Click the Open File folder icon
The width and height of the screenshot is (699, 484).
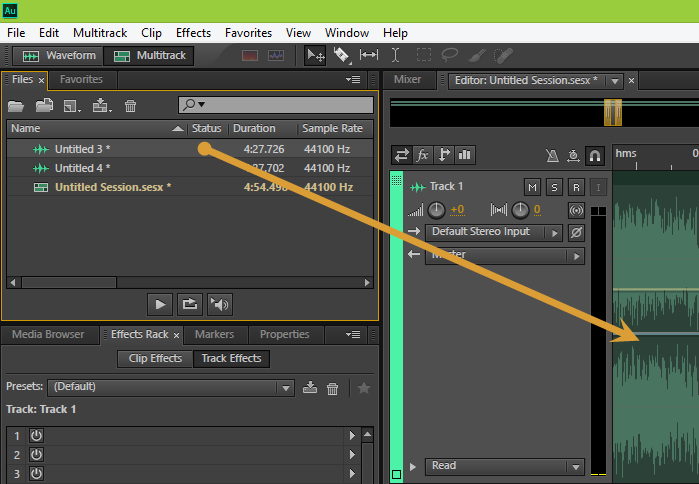click(x=16, y=106)
